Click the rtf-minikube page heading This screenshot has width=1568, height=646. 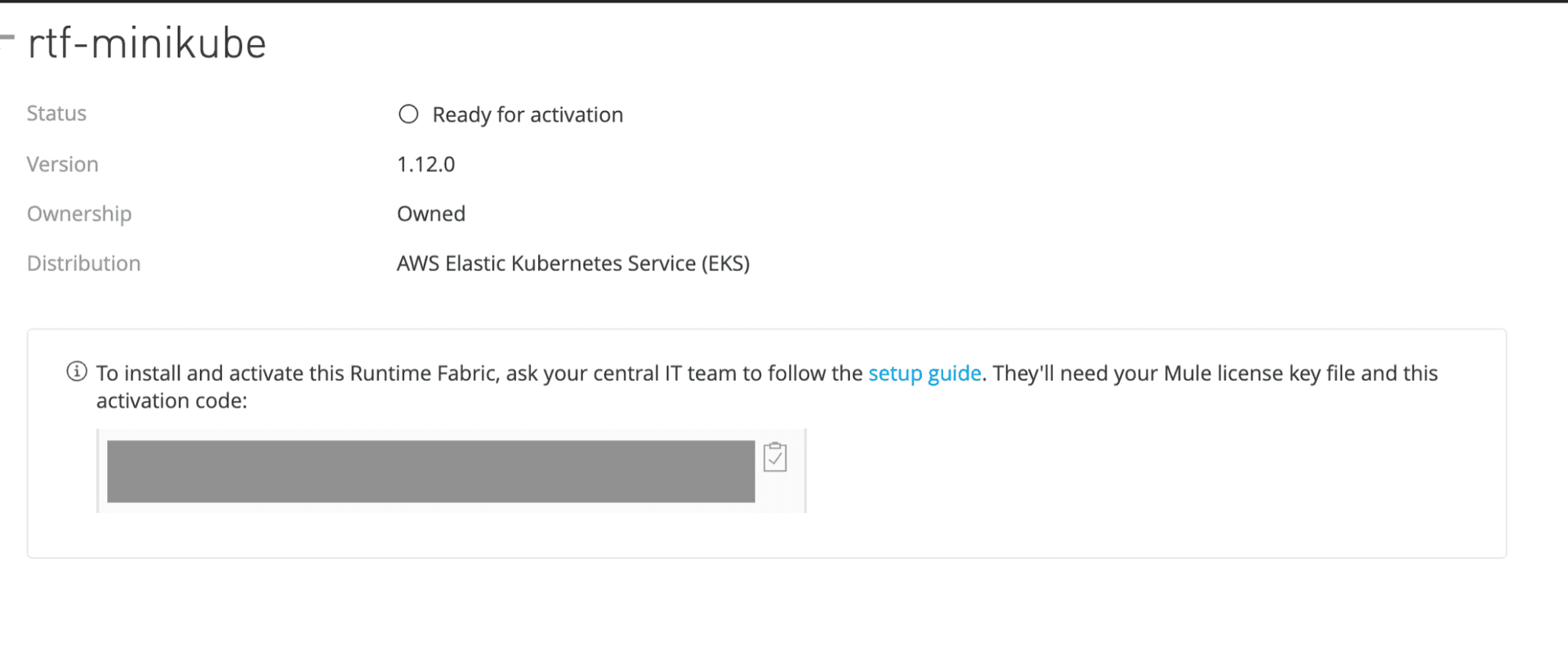click(147, 43)
